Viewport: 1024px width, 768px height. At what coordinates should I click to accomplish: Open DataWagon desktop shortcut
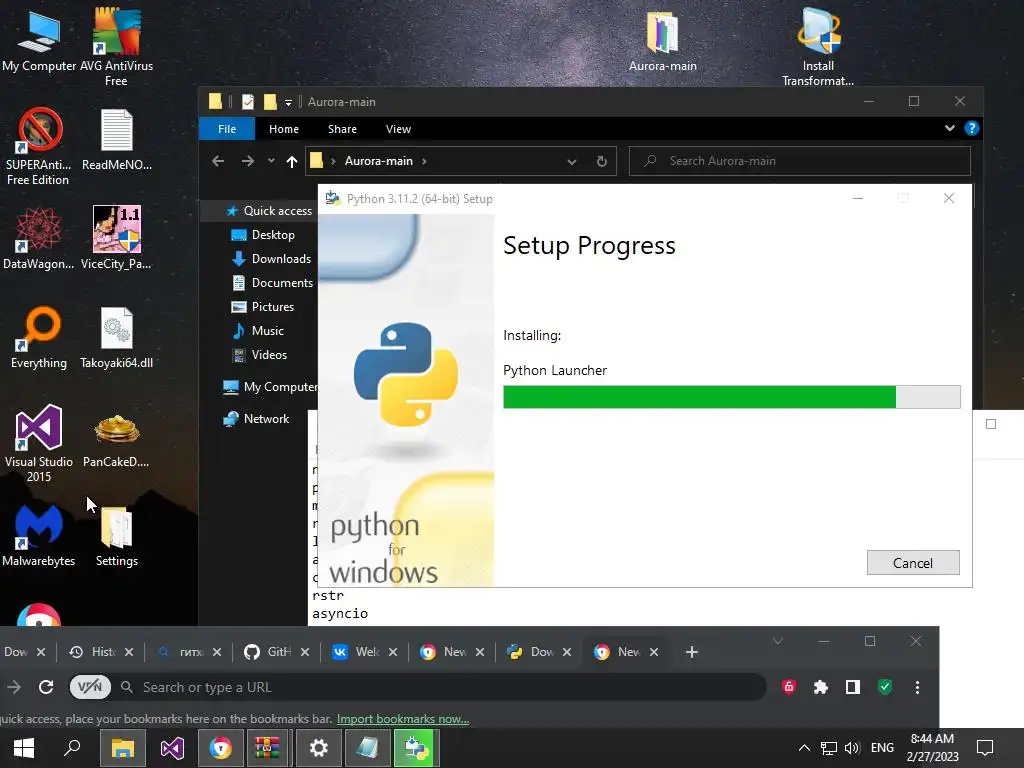pyautogui.click(x=39, y=238)
